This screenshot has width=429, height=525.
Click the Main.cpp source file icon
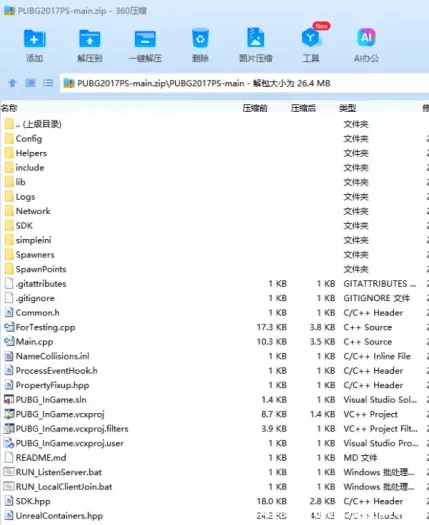(9, 342)
